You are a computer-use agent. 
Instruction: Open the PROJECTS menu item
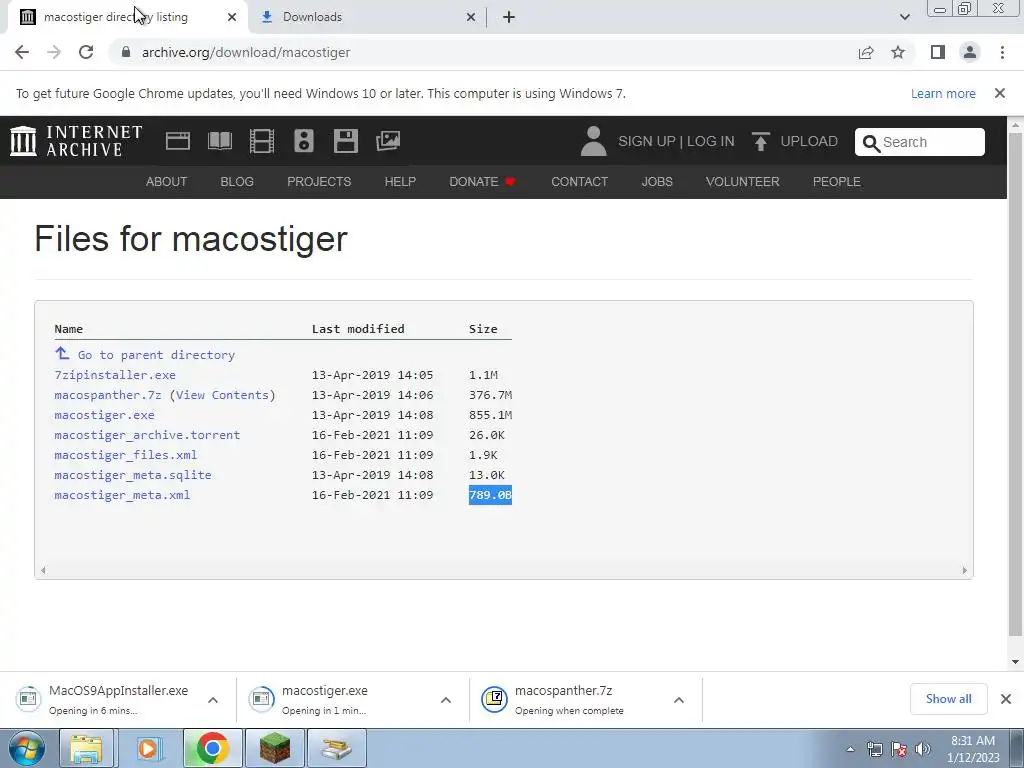coord(319,182)
